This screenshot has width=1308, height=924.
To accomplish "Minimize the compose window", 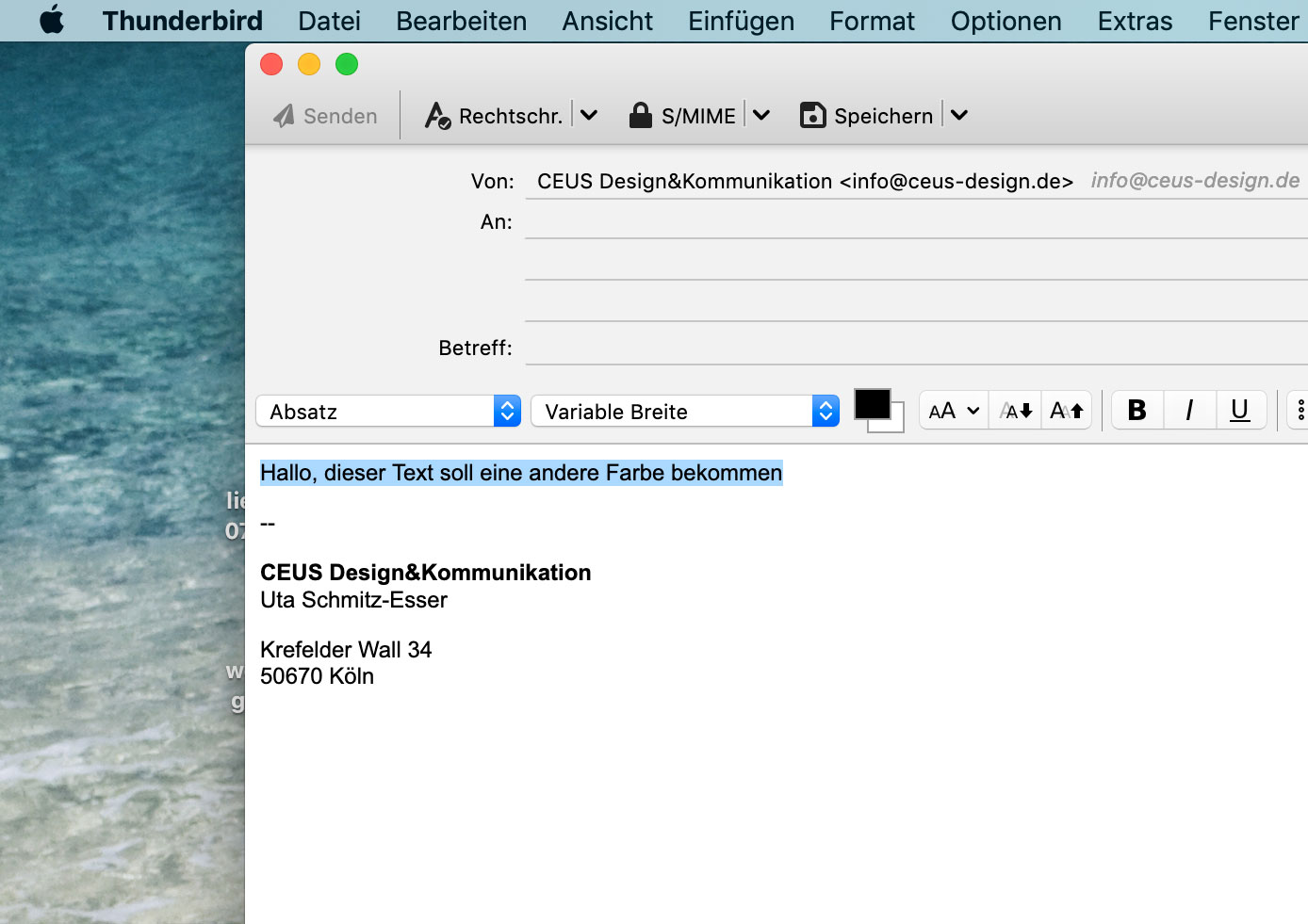I will 309,64.
